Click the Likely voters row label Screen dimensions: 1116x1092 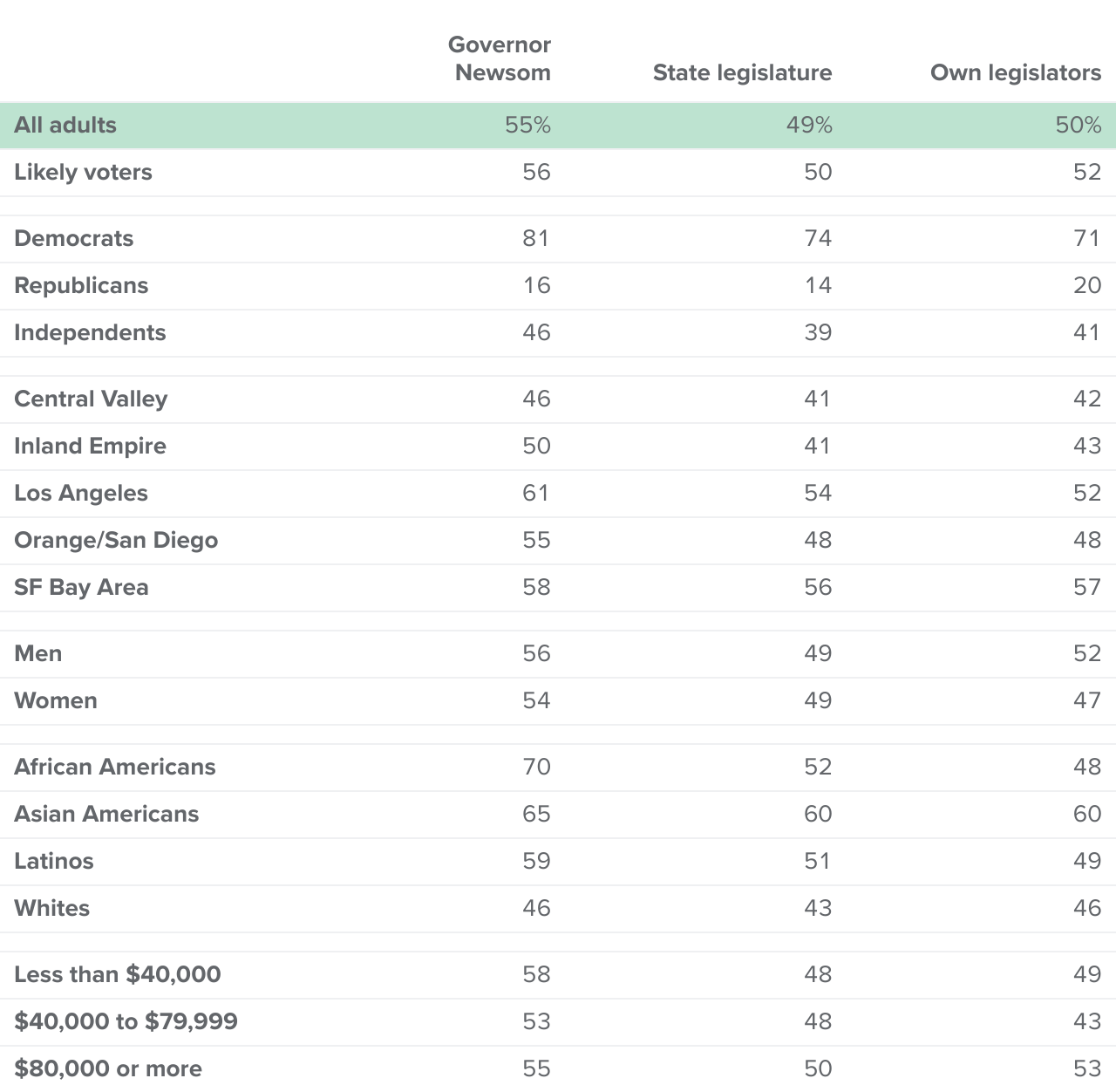(x=83, y=172)
